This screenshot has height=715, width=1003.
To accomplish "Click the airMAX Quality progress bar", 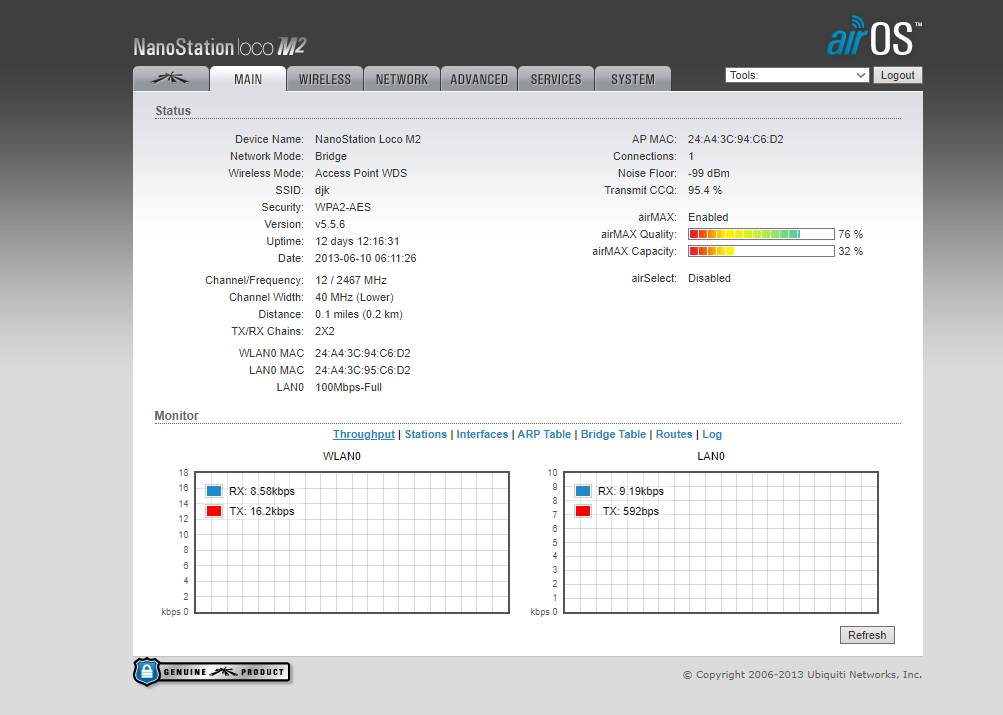I will pos(761,234).
